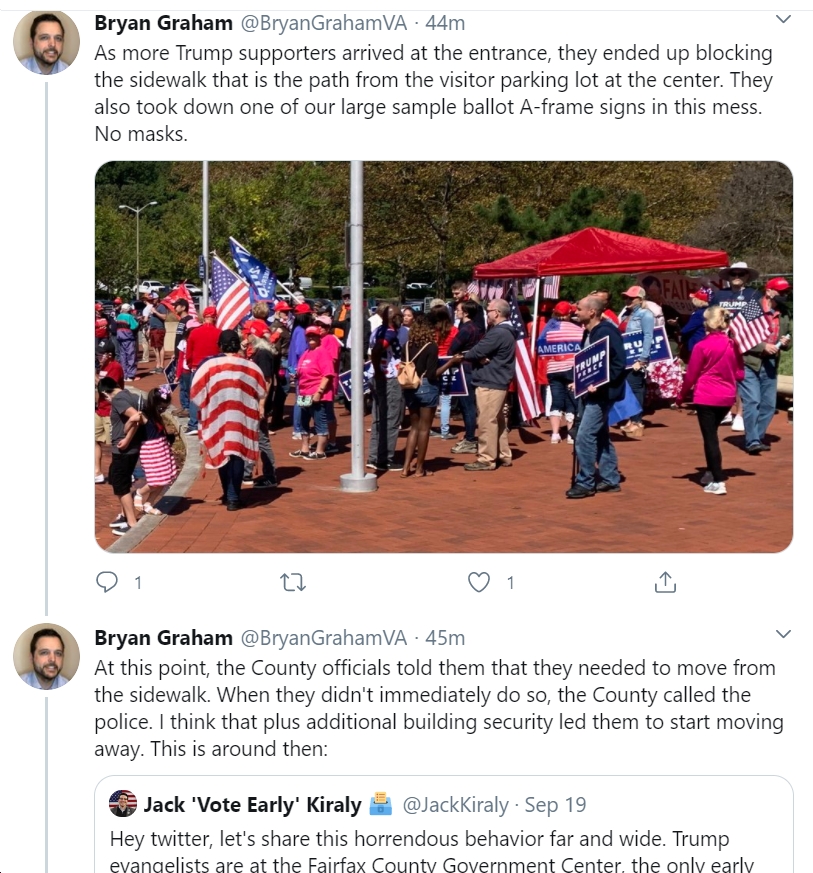Open the Bryan Graham name on top tweet
Viewport: 813px width, 873px height.
[163, 23]
